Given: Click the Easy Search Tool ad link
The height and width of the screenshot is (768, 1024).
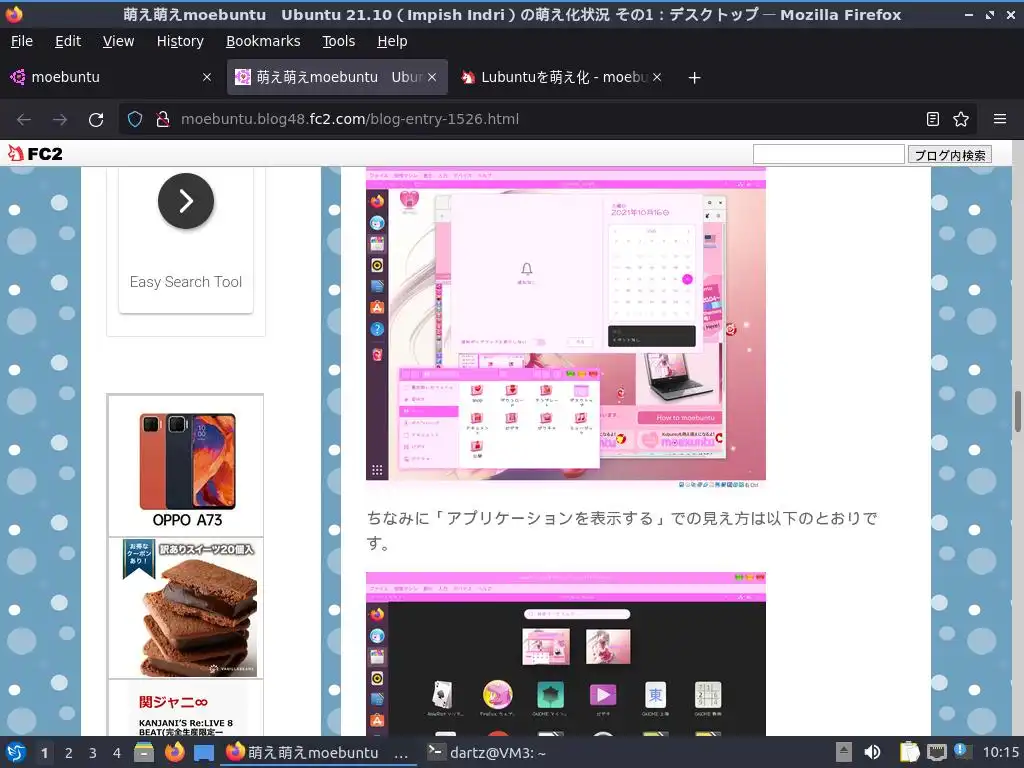Looking at the screenshot, I should tap(186, 282).
